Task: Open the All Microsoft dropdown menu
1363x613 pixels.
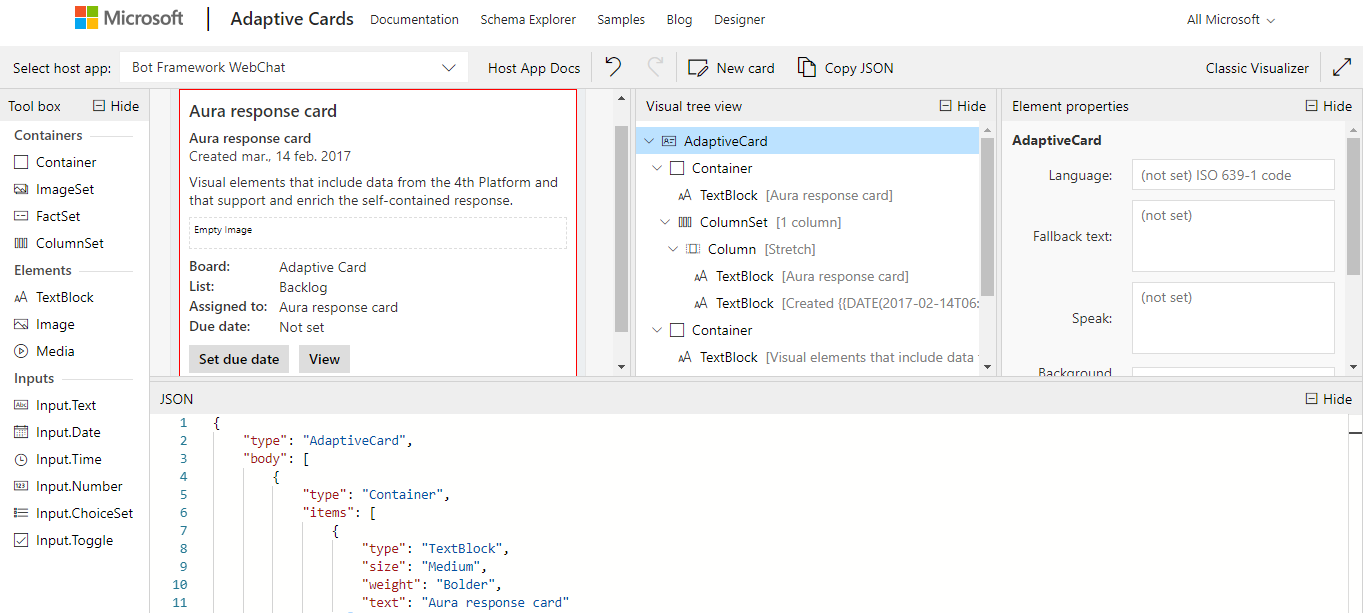Action: [x=1230, y=19]
